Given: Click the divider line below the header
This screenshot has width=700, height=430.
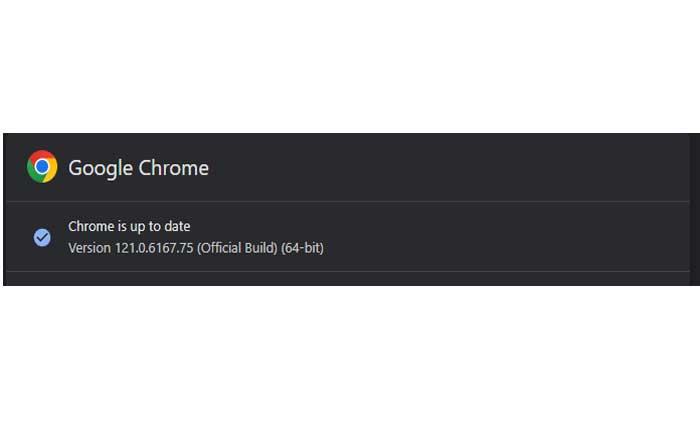Looking at the screenshot, I should click(x=350, y=201).
